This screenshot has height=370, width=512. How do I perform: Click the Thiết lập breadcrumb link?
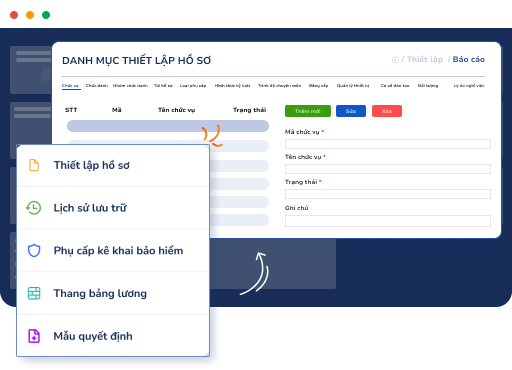point(425,59)
